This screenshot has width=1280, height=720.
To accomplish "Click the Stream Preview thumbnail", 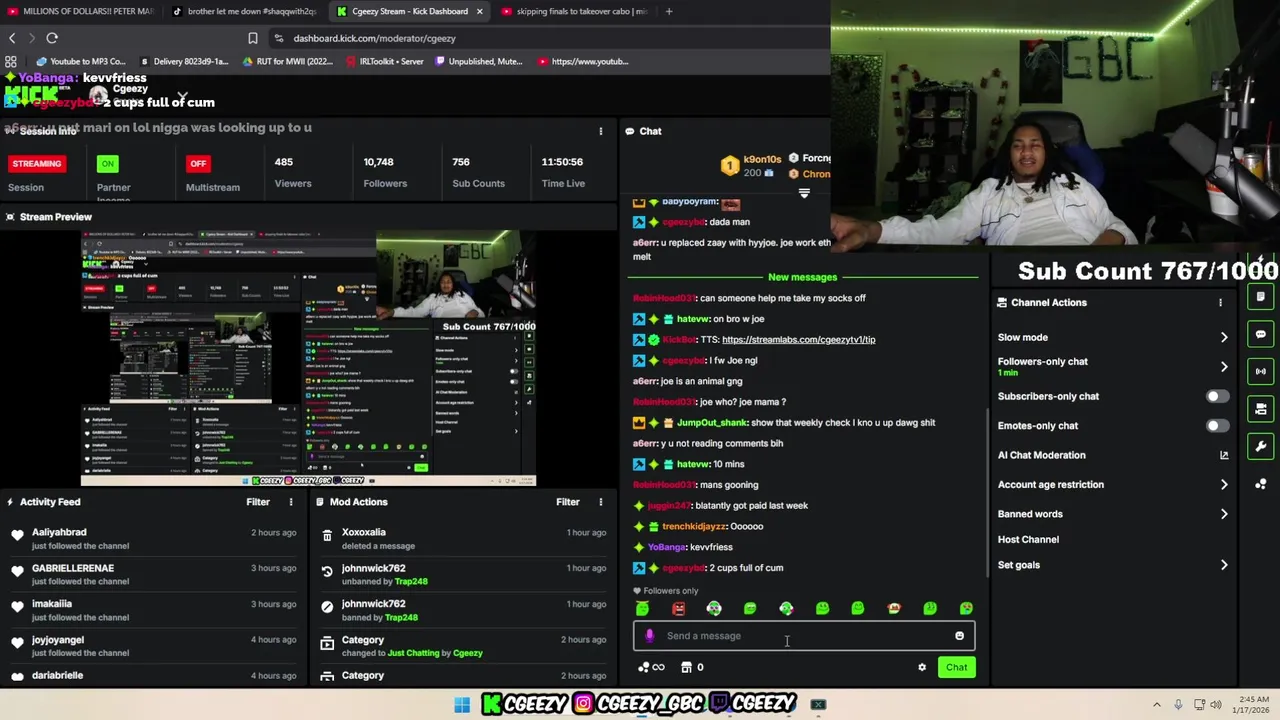I will click(308, 358).
